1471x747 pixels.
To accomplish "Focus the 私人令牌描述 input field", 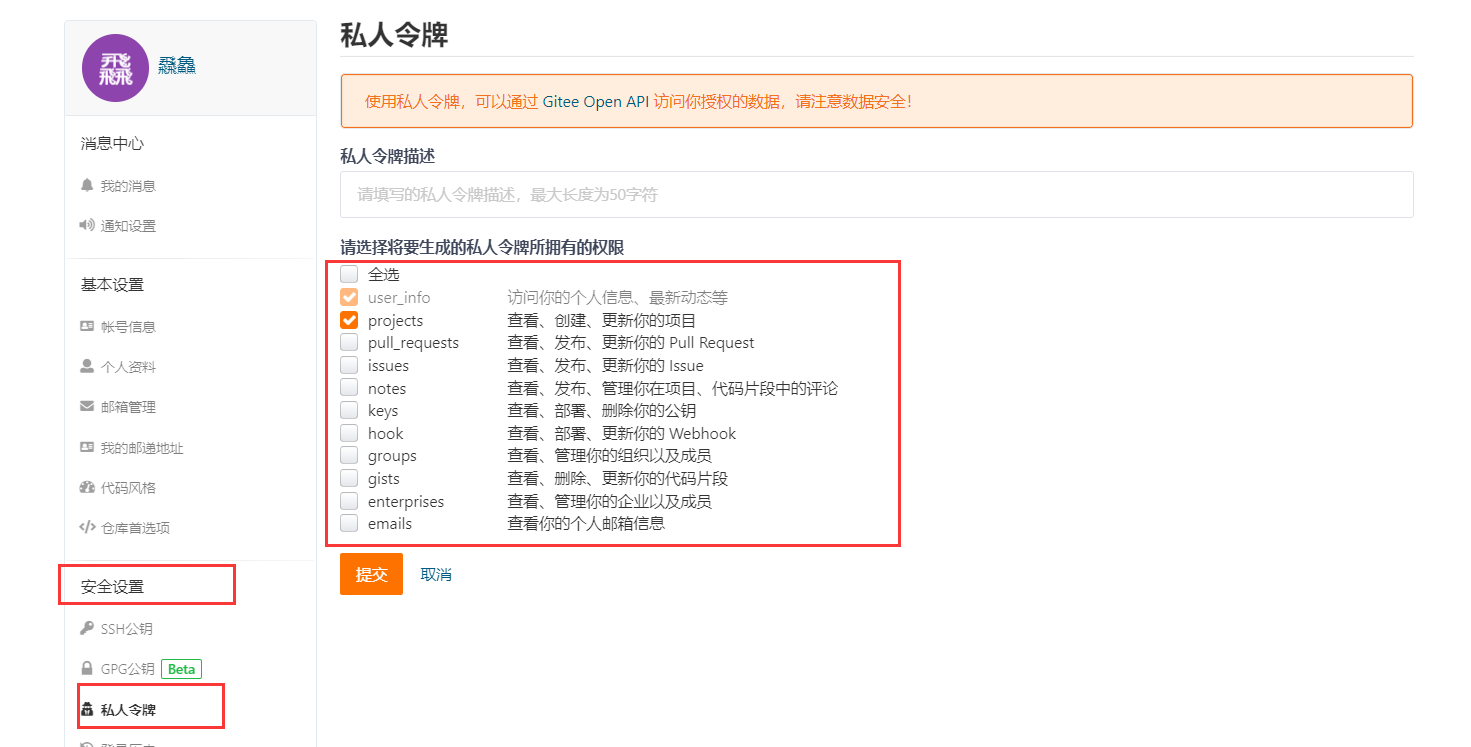I will [877, 194].
